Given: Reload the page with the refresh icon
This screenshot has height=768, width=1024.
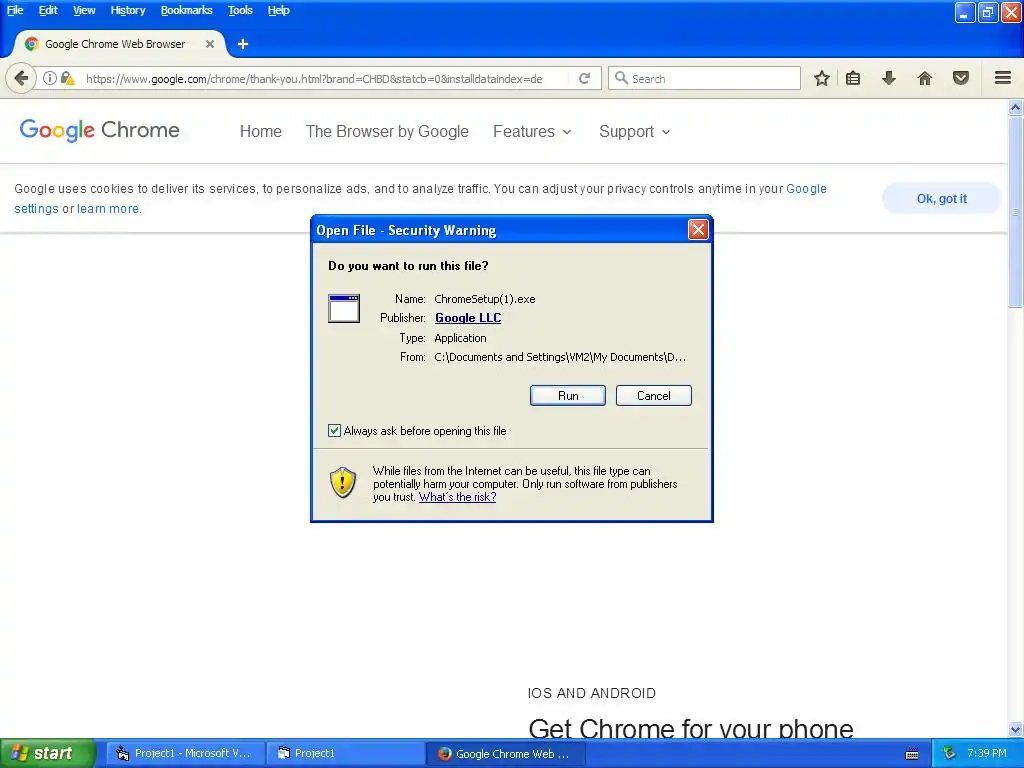Looking at the screenshot, I should coord(584,78).
